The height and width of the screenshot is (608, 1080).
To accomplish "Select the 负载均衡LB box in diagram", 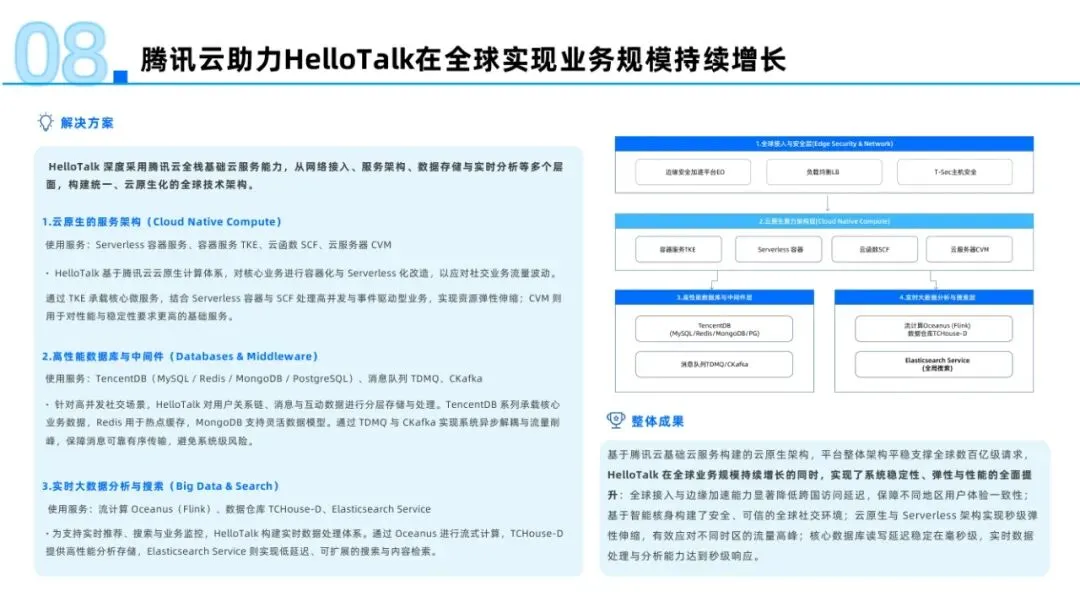I will (824, 172).
